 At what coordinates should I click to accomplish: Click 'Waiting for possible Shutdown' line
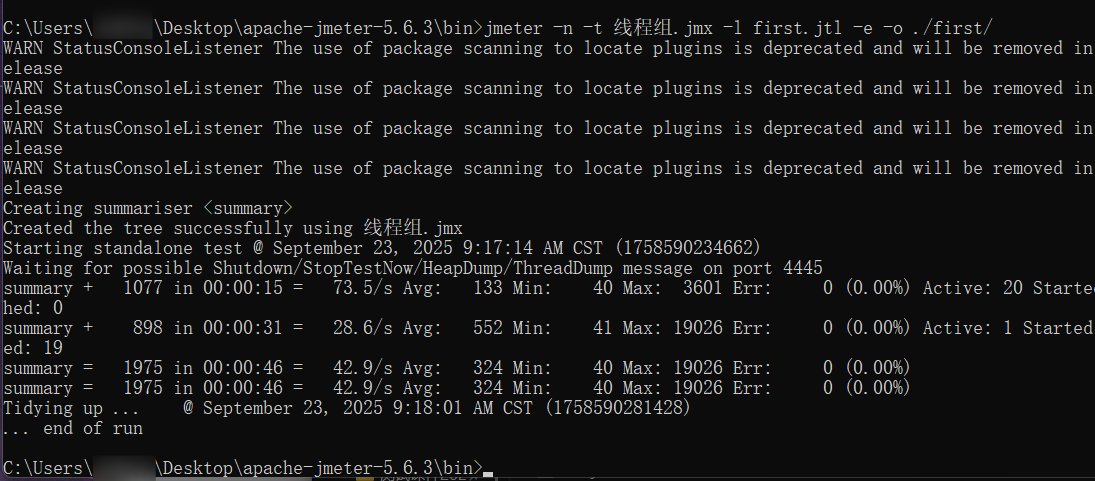click(x=413, y=268)
